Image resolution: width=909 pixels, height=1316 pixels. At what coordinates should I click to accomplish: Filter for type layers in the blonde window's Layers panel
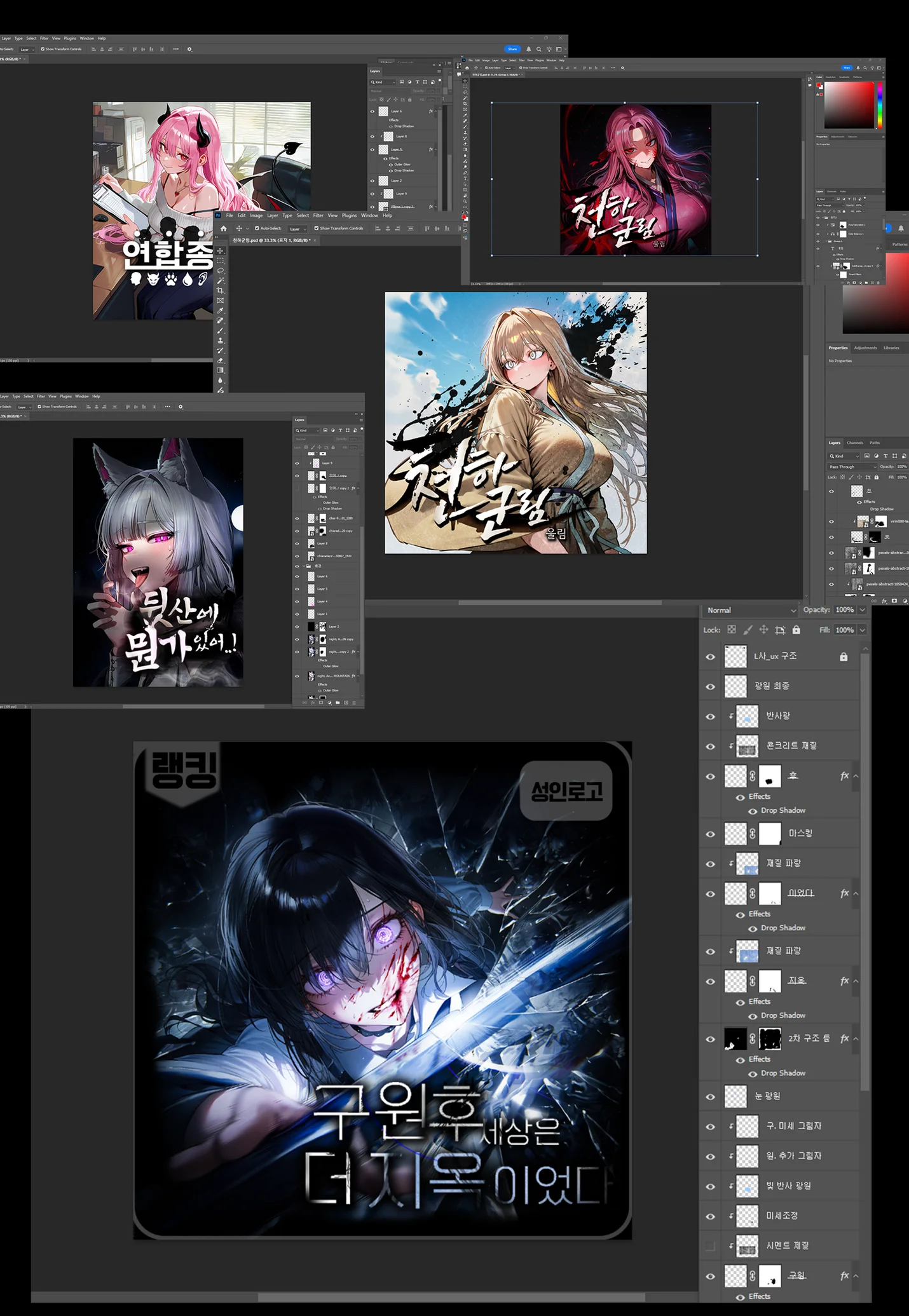pyautogui.click(x=885, y=456)
